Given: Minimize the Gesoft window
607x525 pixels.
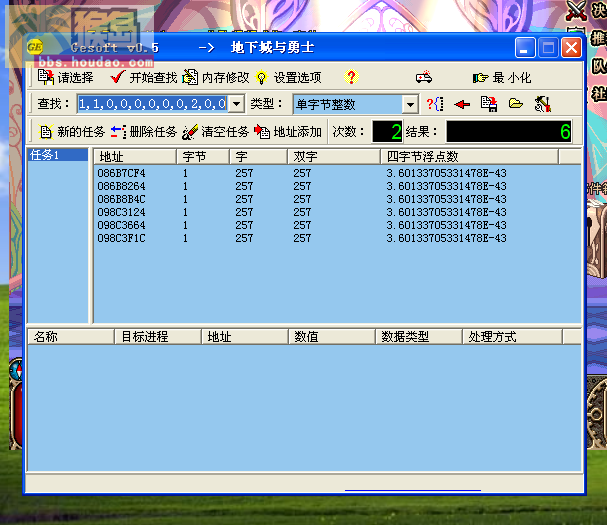Looking at the screenshot, I should coord(525,48).
